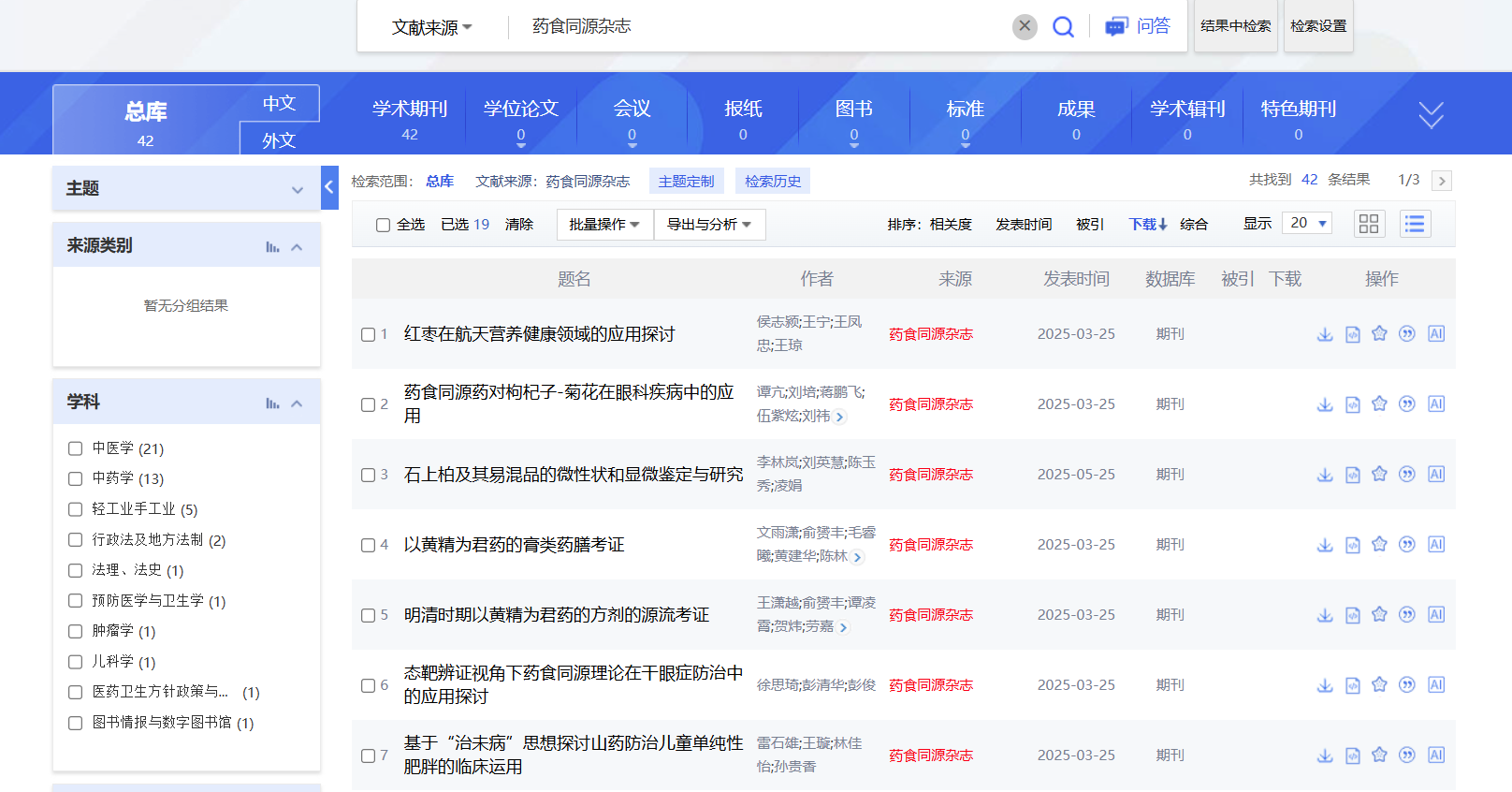The width and height of the screenshot is (1512, 792).
Task: Check the 中医学 subject filter
Action: pyautogui.click(x=76, y=448)
